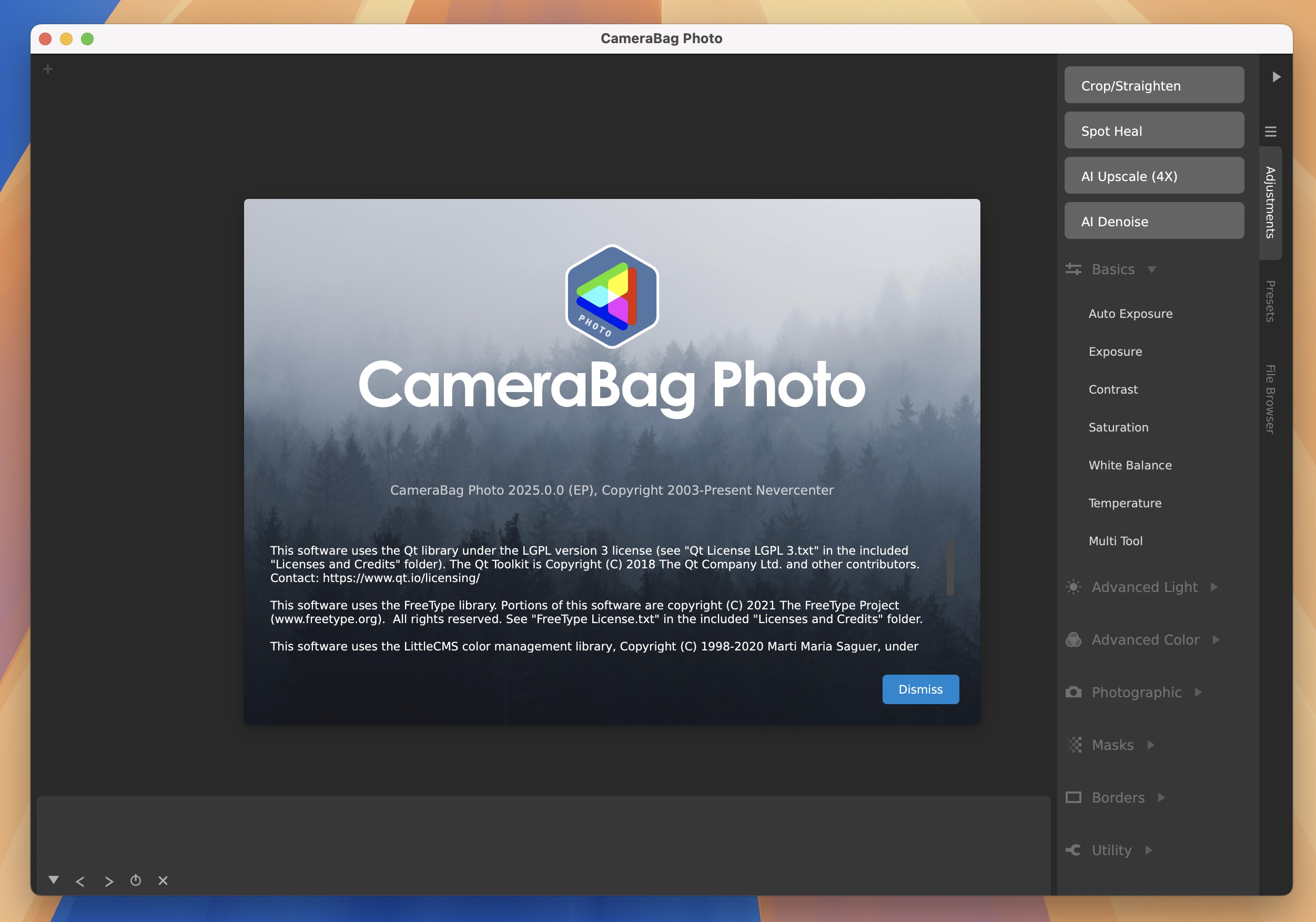The image size is (1316, 922).
Task: Click the green full screen button
Action: [x=87, y=39]
